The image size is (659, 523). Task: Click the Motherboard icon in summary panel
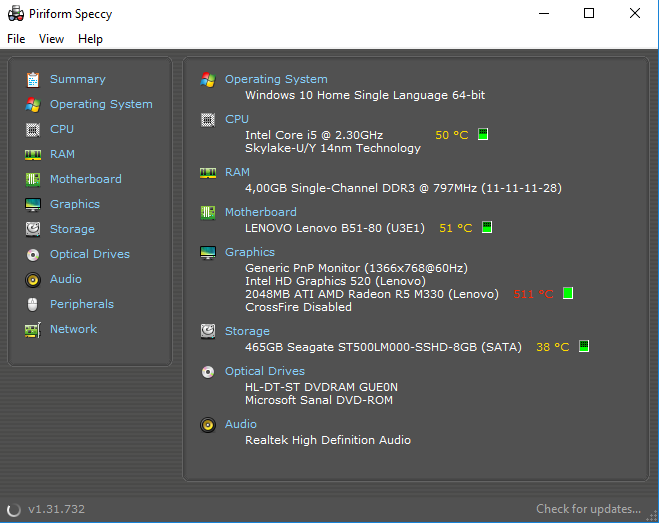[x=208, y=213]
